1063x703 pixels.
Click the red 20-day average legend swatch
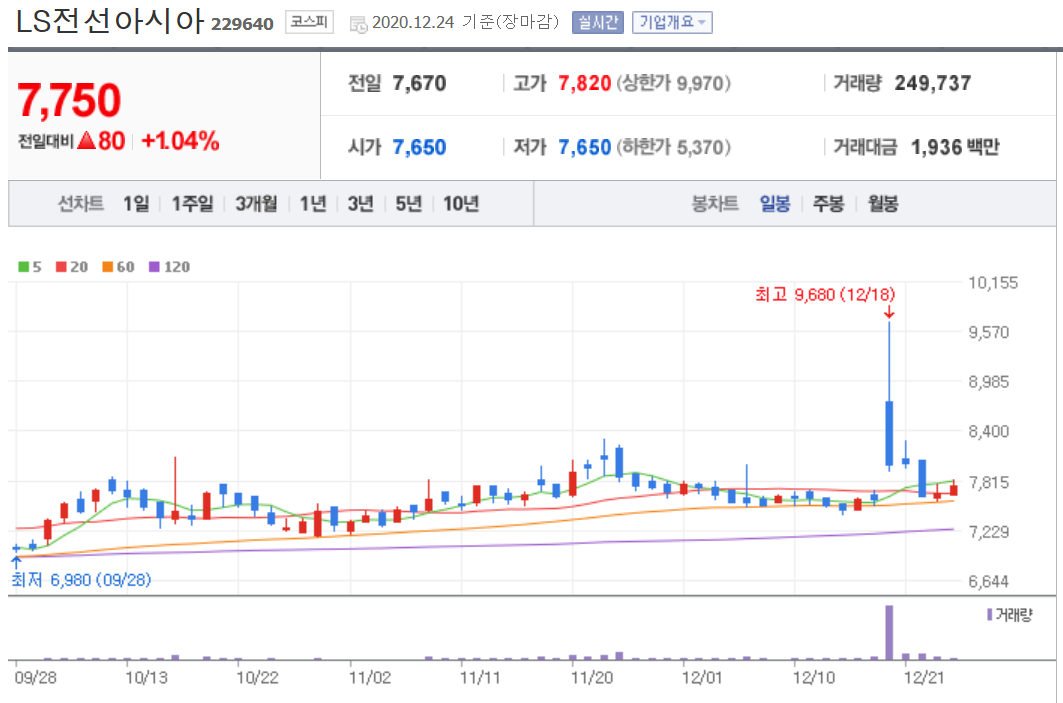point(61,266)
